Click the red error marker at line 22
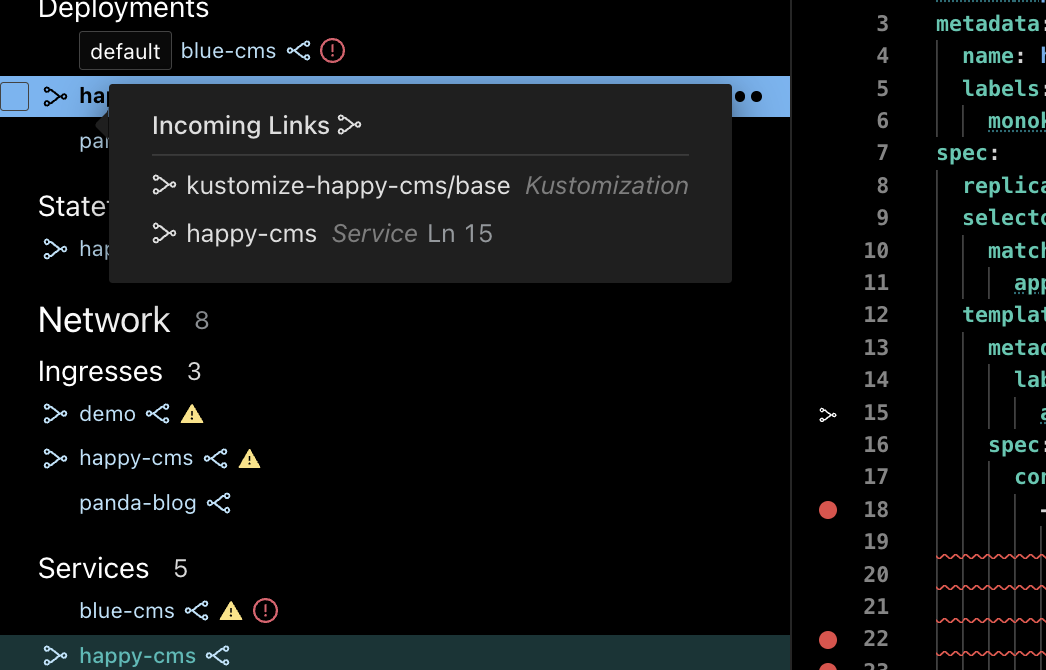Viewport: 1046px width, 670px height. click(828, 639)
